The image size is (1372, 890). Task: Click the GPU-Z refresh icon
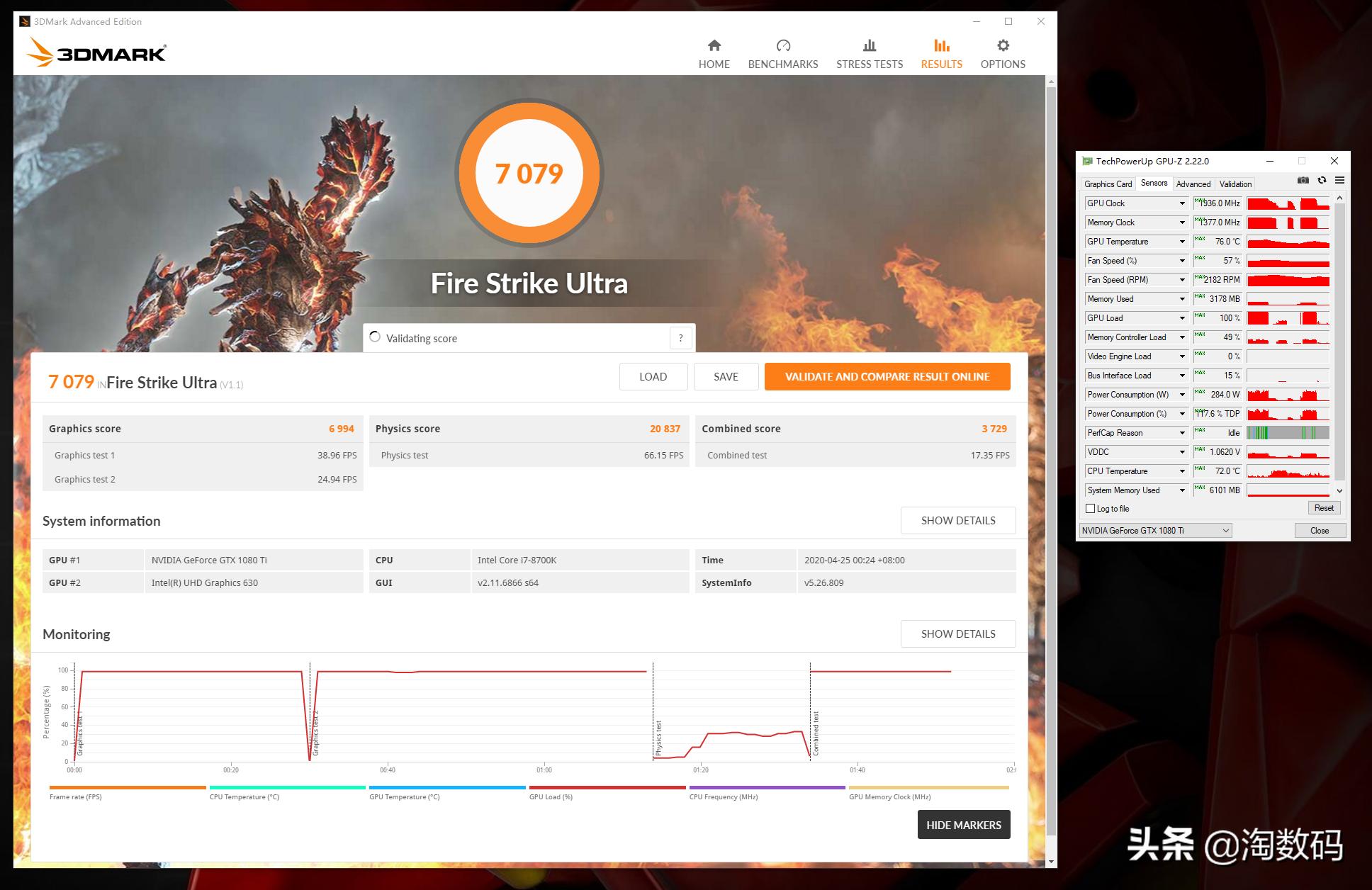coord(1322,181)
